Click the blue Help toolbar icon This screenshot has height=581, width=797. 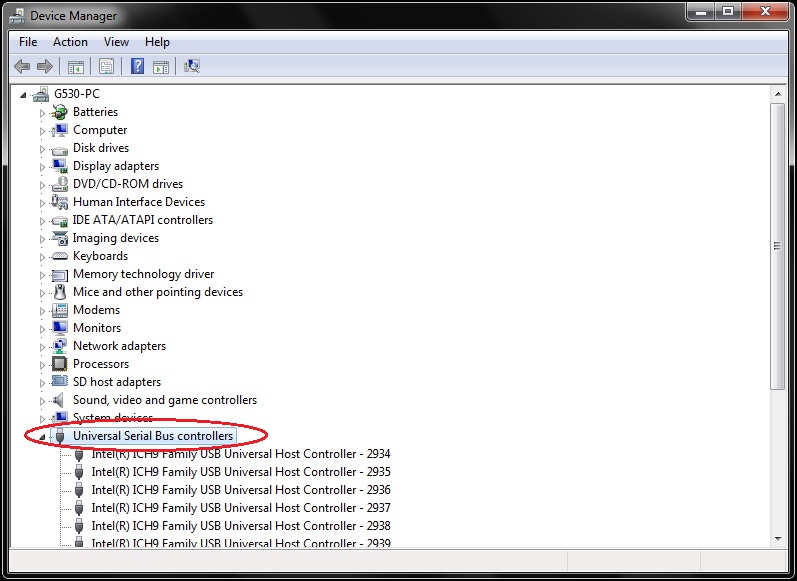(136, 66)
